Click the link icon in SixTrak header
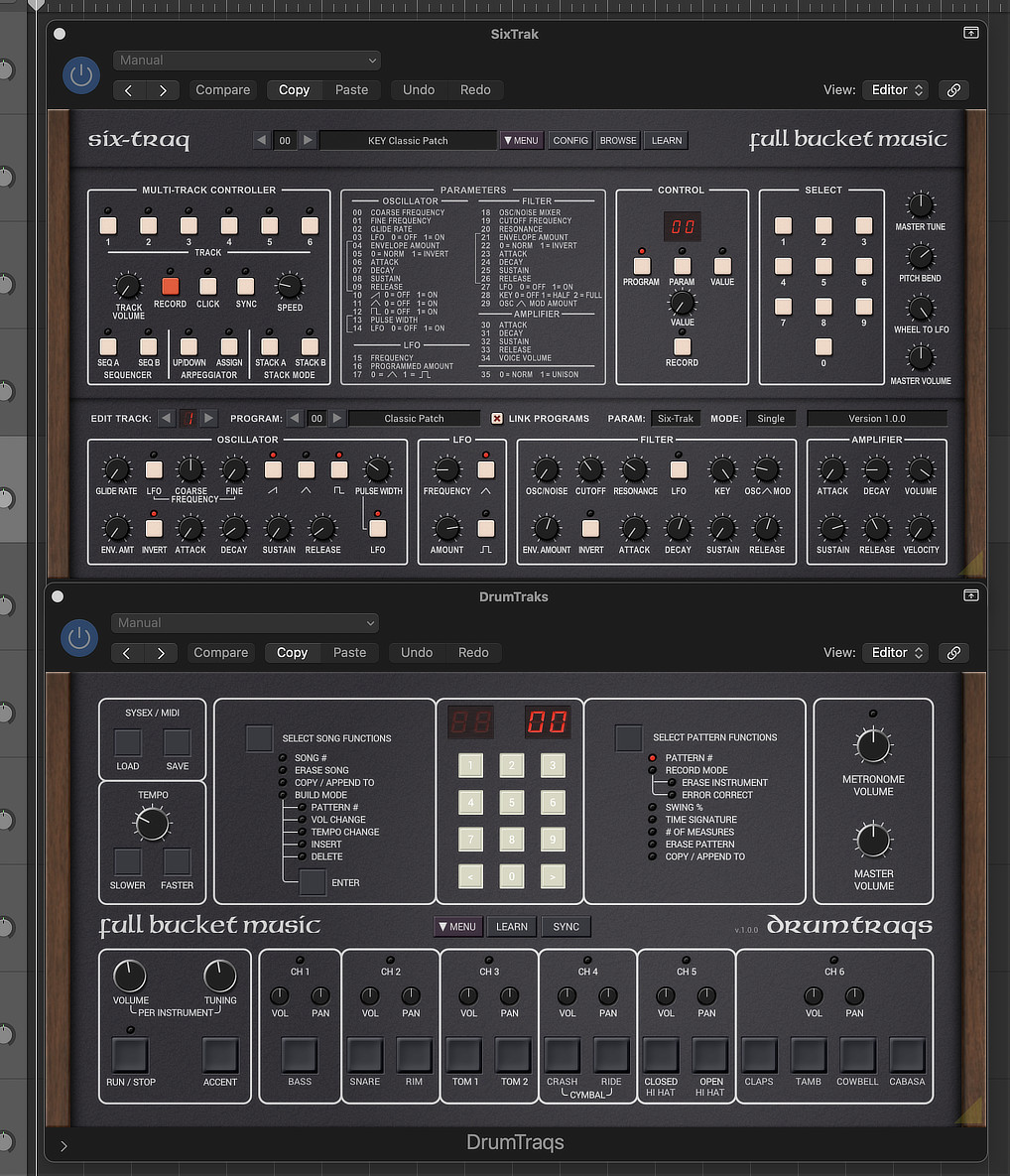This screenshot has height=1176, width=1010. click(953, 90)
